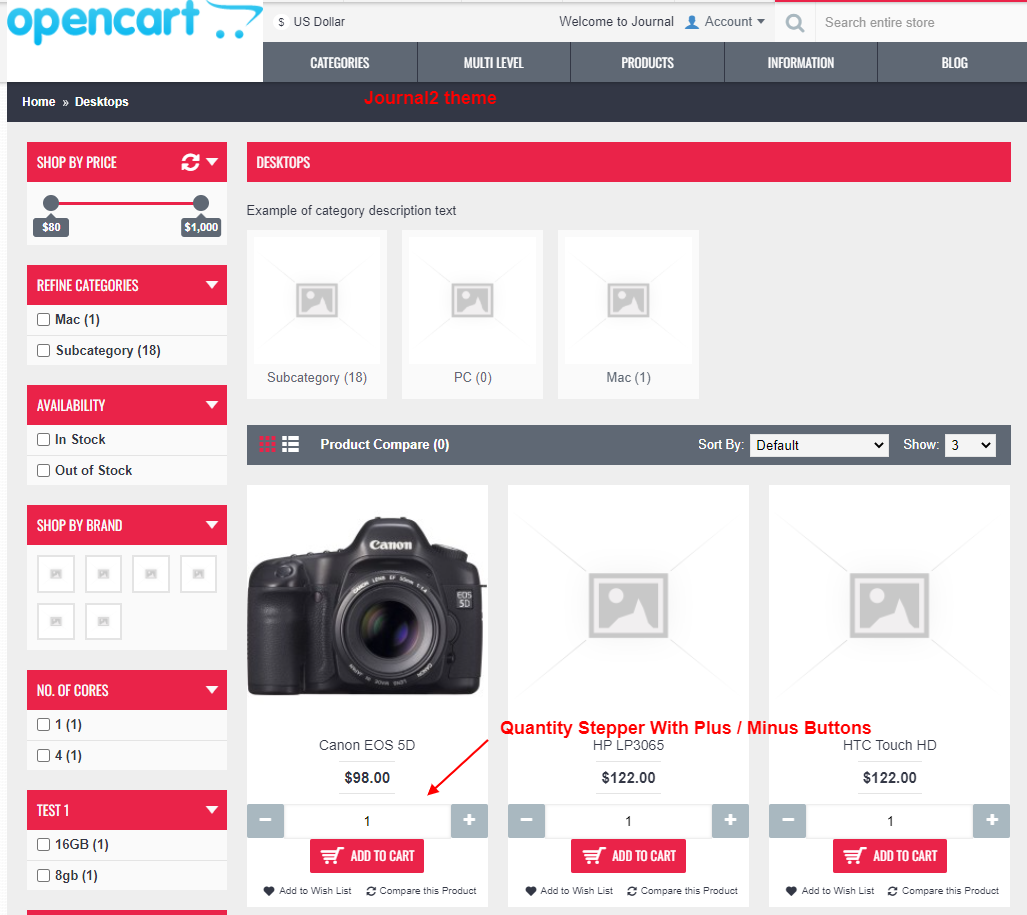
Task: Check the 8gb (1) filter
Action: (x=43, y=875)
